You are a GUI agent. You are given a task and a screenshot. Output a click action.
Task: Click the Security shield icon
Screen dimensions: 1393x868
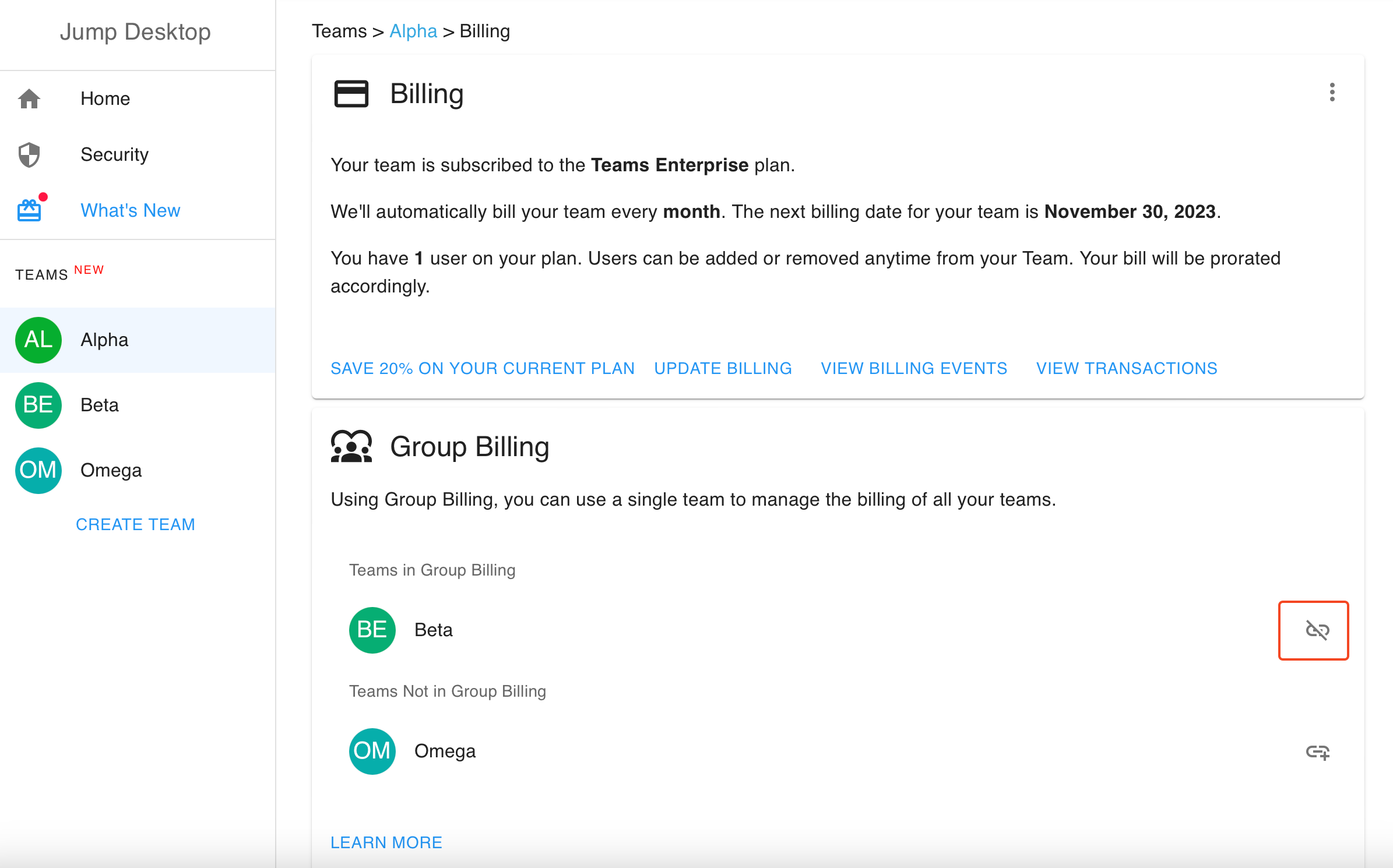[29, 154]
